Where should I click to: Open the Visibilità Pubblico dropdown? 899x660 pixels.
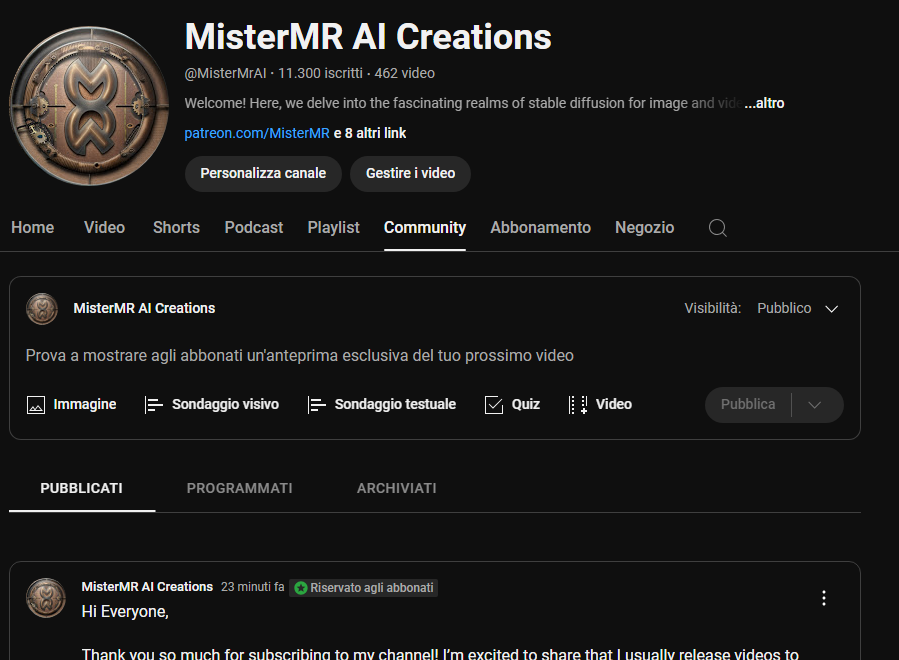[797, 309]
